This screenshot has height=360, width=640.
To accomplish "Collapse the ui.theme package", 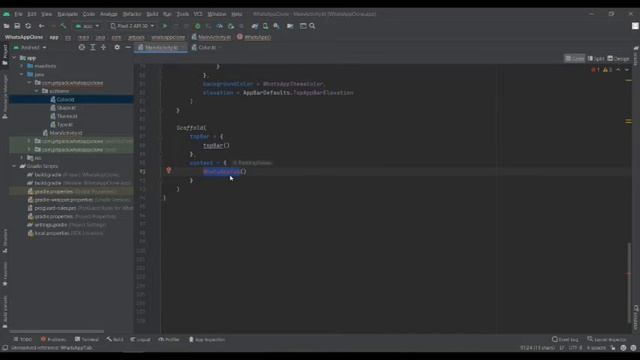I will click(37, 91).
